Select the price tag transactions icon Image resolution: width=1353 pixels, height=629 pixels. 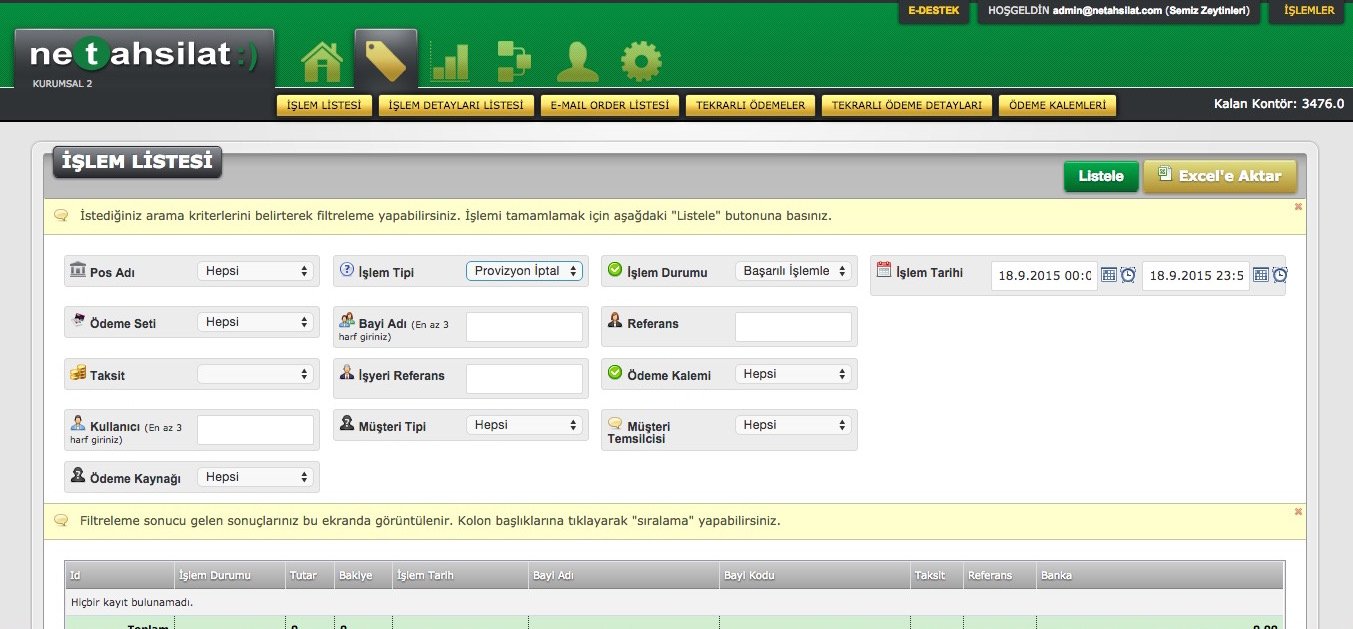(386, 61)
